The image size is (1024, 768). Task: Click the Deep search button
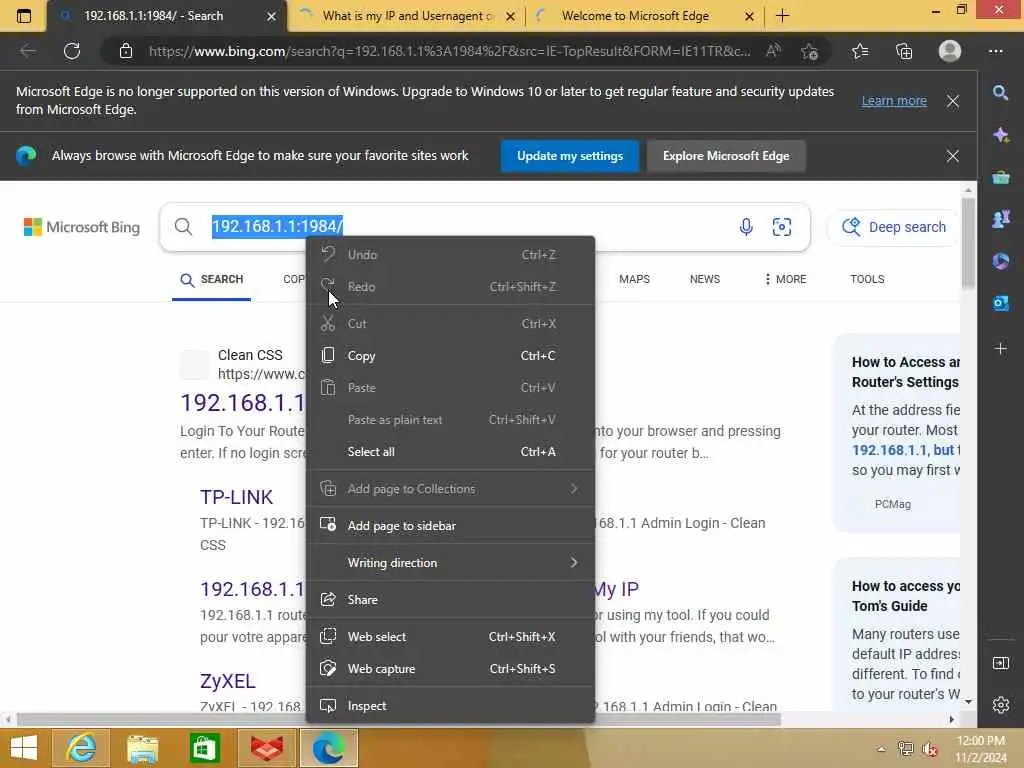pyautogui.click(x=894, y=227)
